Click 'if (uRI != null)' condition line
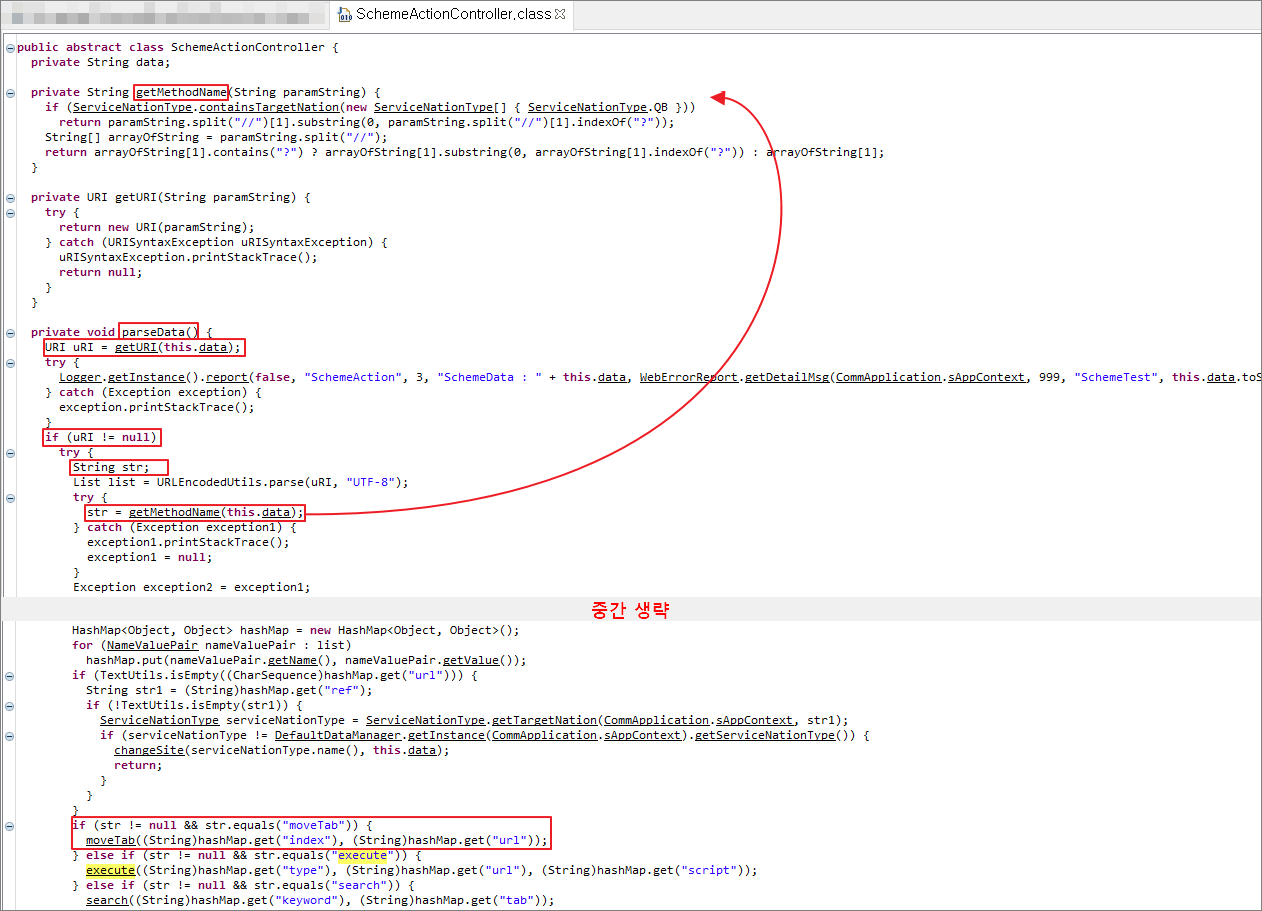1262x911 pixels. 101,437
